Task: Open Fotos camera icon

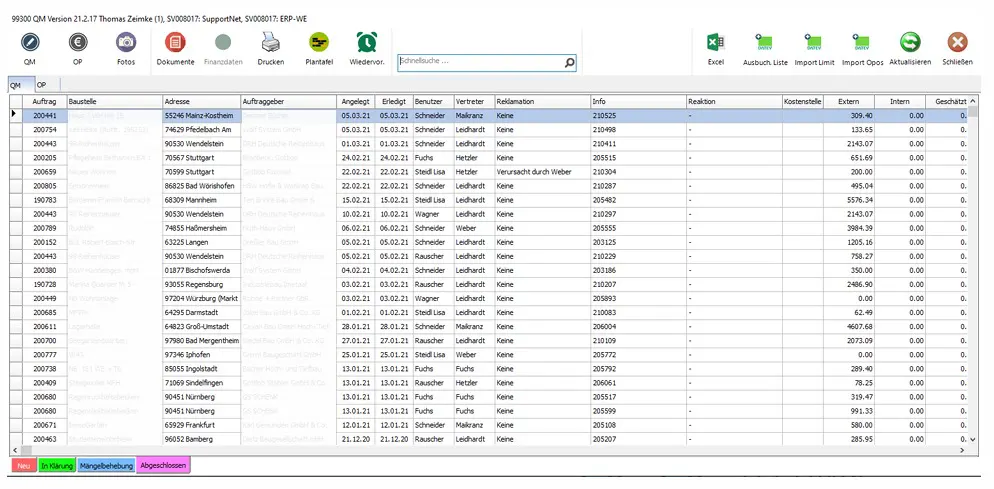Action: [125, 43]
